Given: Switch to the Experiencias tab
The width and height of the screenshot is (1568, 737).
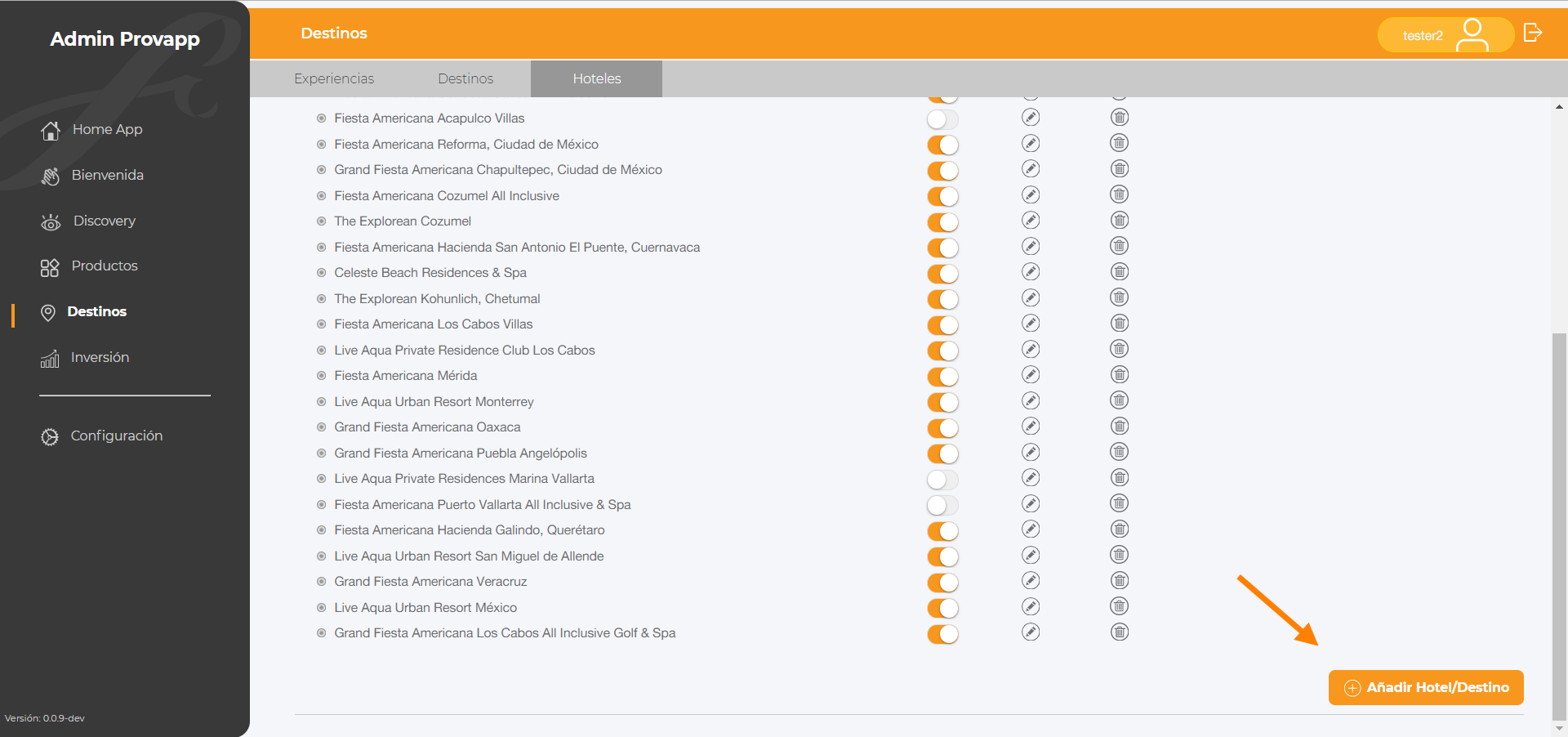Looking at the screenshot, I should pyautogui.click(x=334, y=78).
